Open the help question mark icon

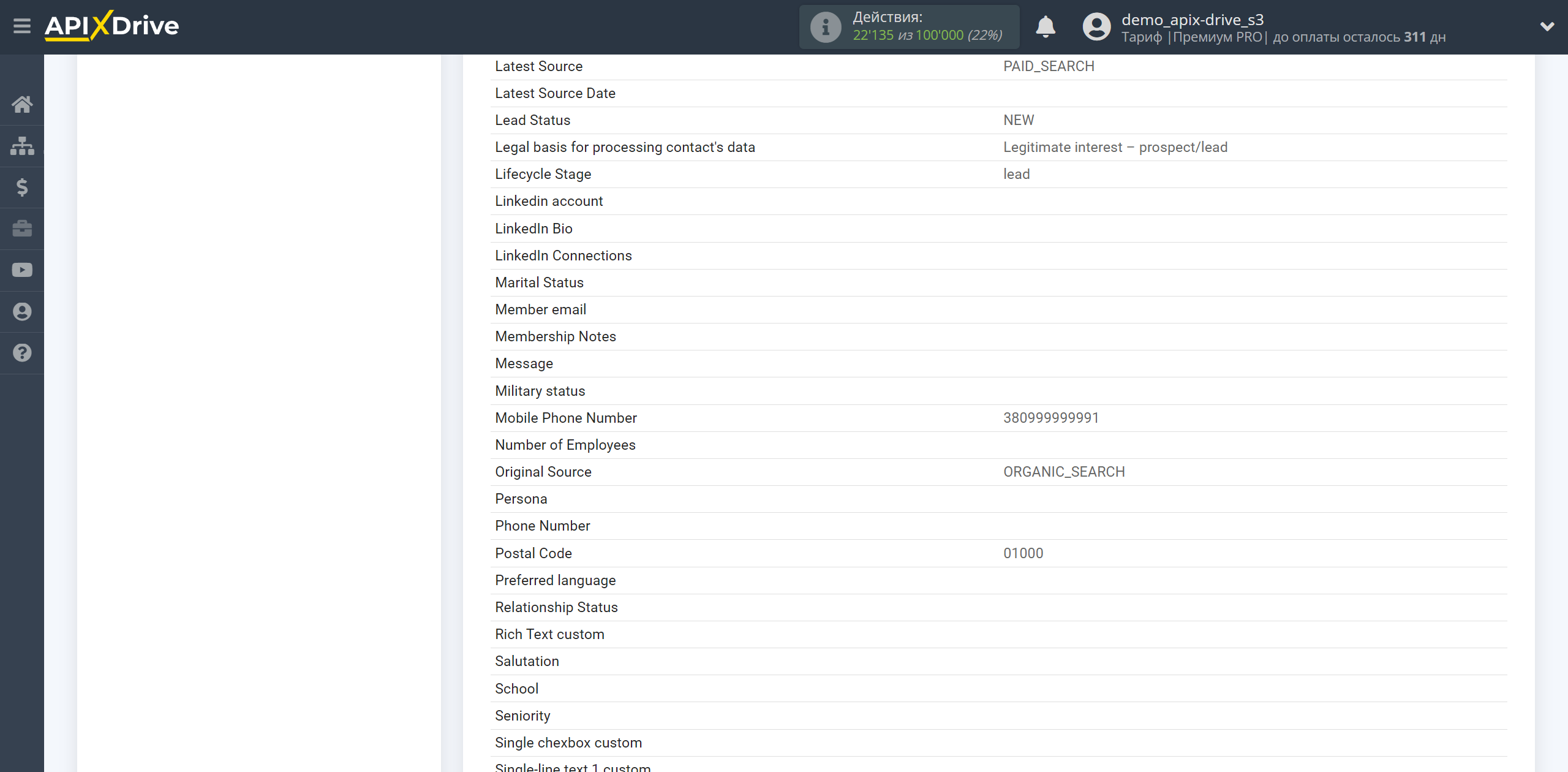[x=22, y=353]
